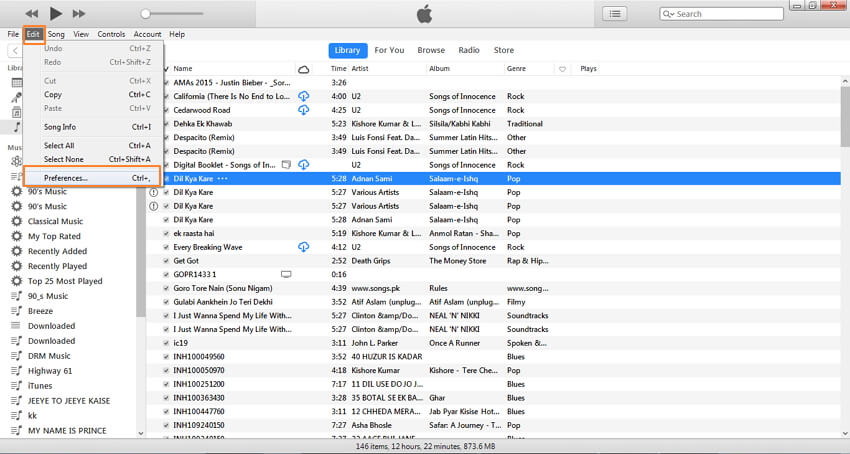Open more options for Dil Kya Kare

(222, 178)
